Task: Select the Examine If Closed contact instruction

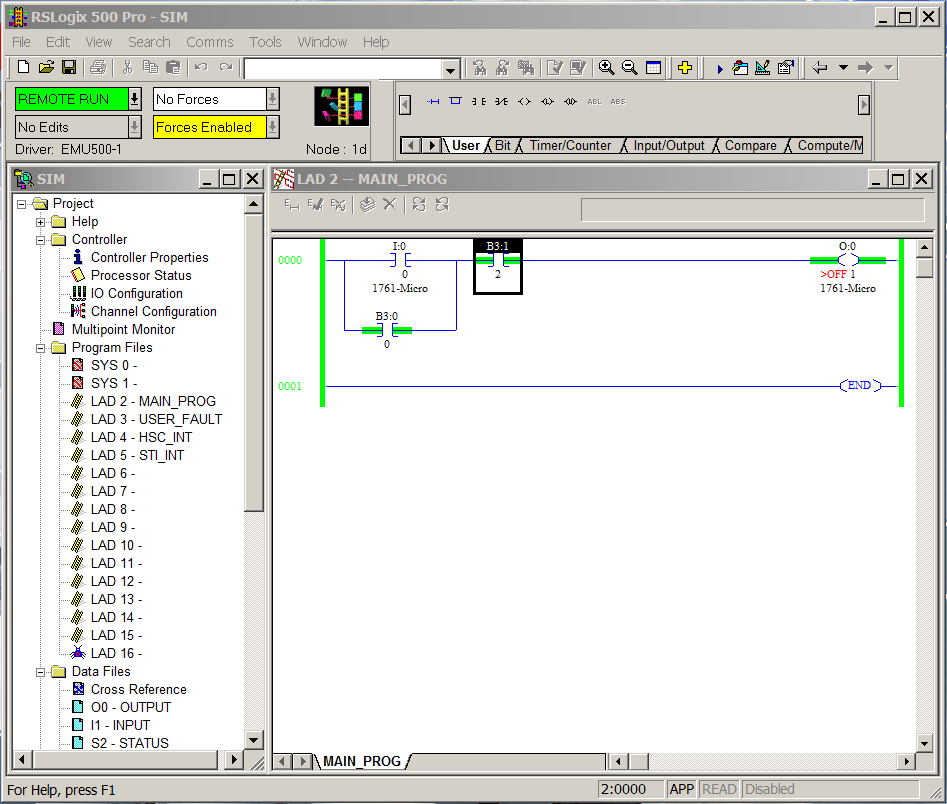Action: click(x=478, y=101)
